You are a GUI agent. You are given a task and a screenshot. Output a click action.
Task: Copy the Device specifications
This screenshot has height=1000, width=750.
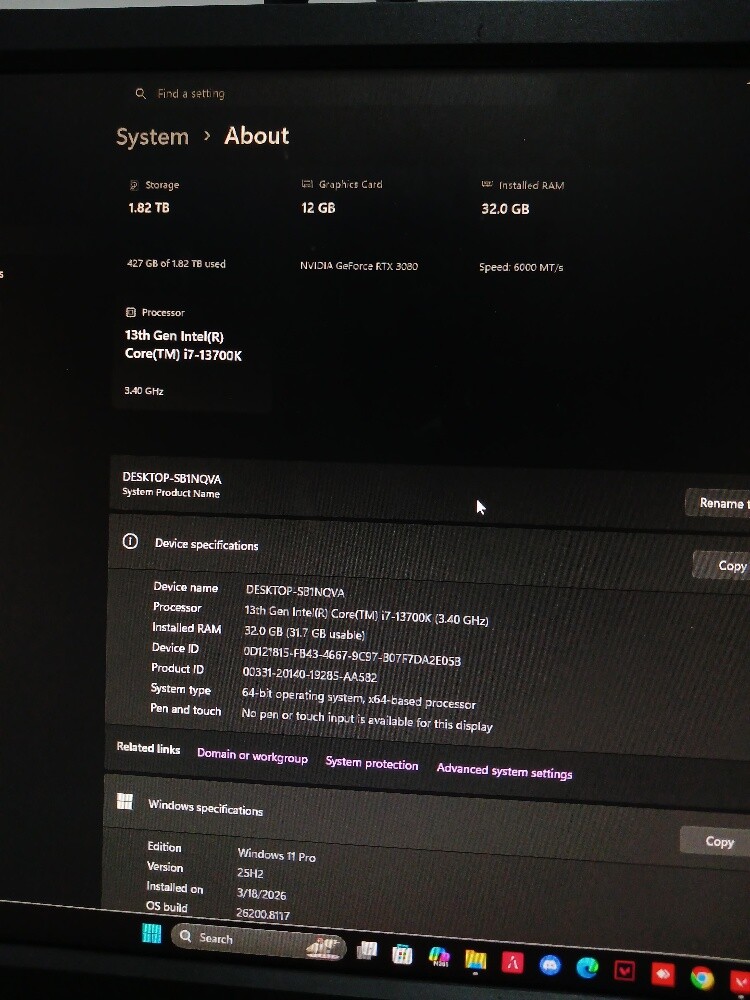click(x=723, y=565)
